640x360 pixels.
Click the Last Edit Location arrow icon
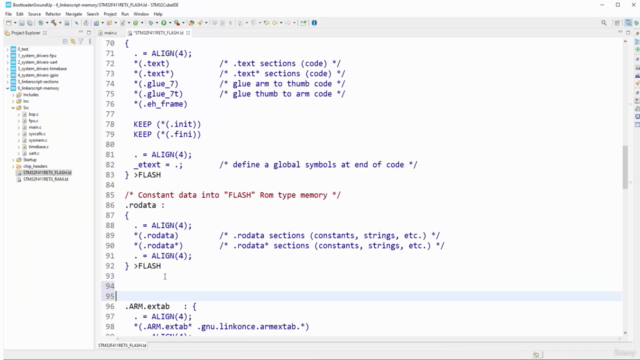[266, 23]
